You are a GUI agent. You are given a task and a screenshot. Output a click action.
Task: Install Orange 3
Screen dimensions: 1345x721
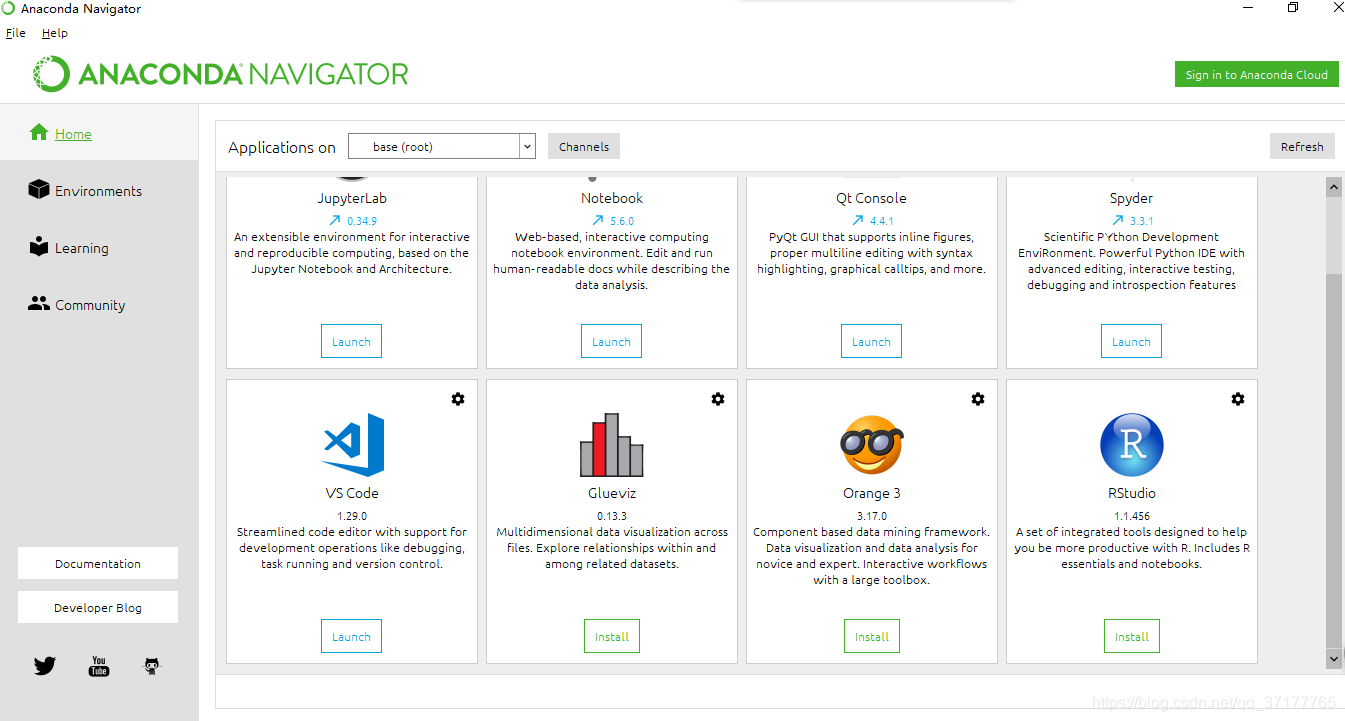point(872,636)
